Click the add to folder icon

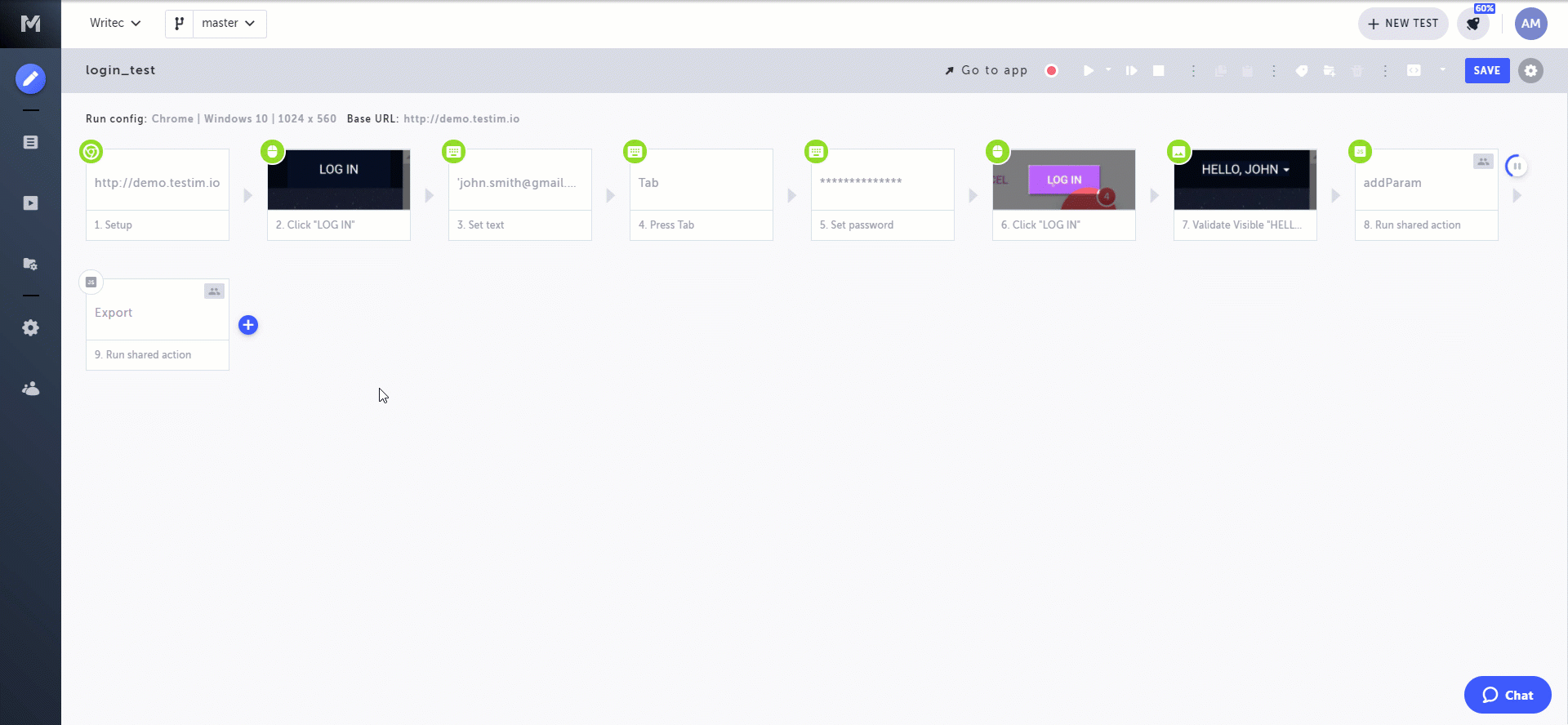1330,71
